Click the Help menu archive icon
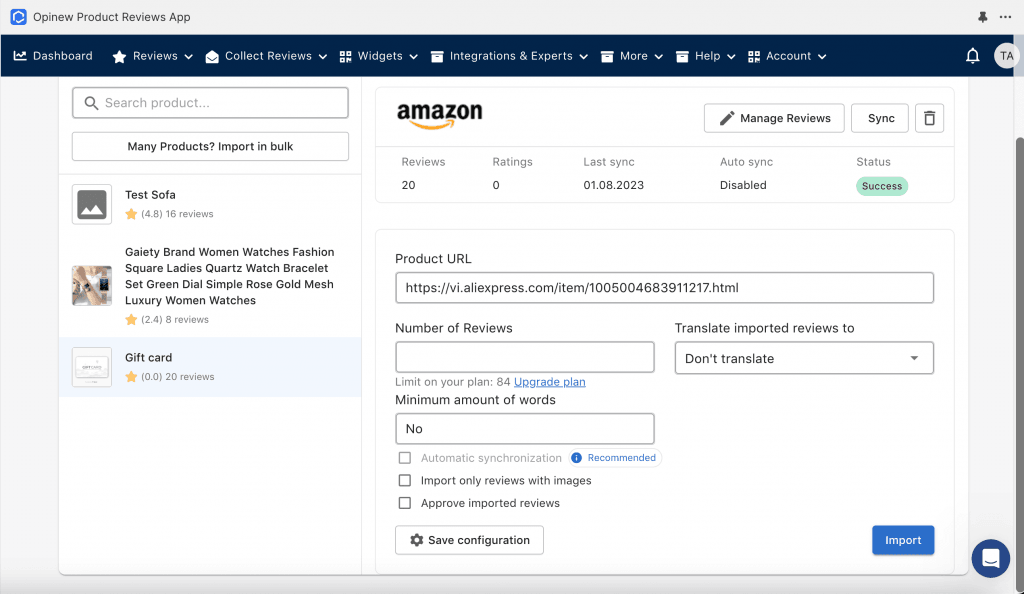The width and height of the screenshot is (1024, 594). pyautogui.click(x=682, y=57)
